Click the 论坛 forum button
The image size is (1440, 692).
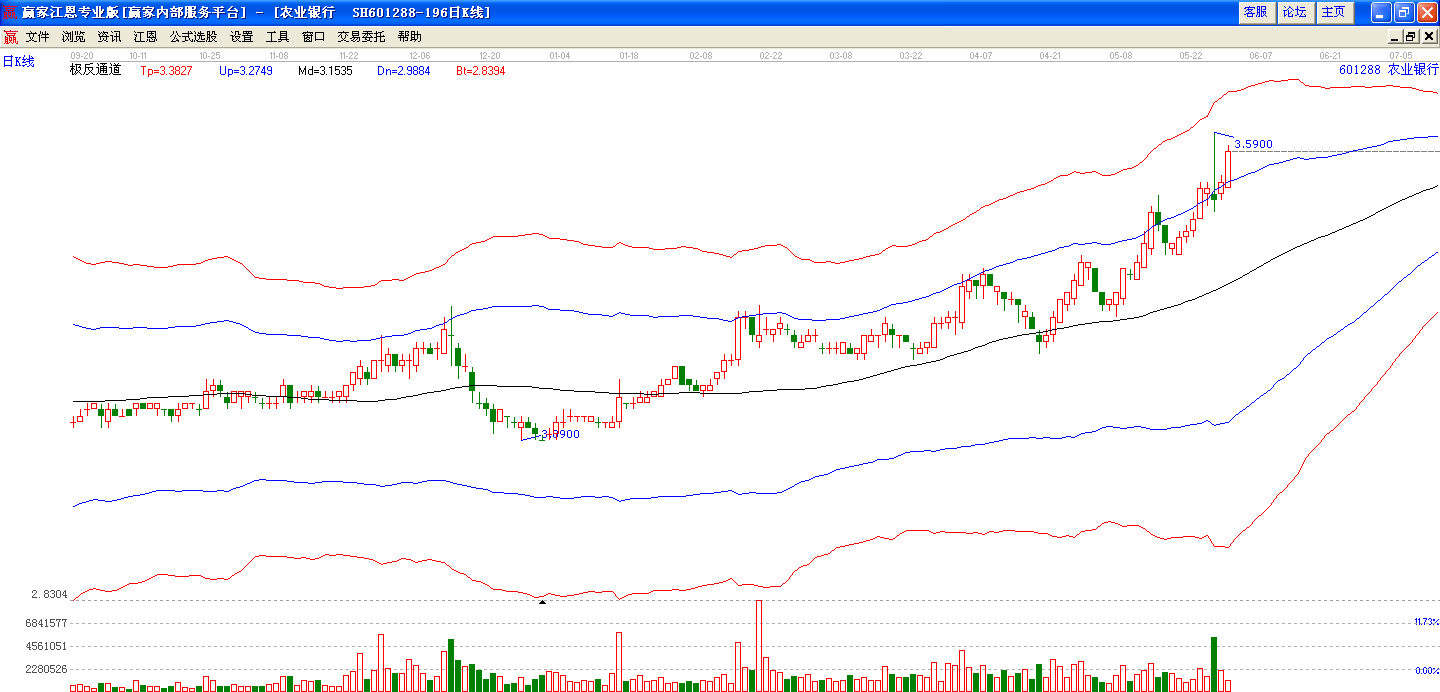pos(1294,12)
